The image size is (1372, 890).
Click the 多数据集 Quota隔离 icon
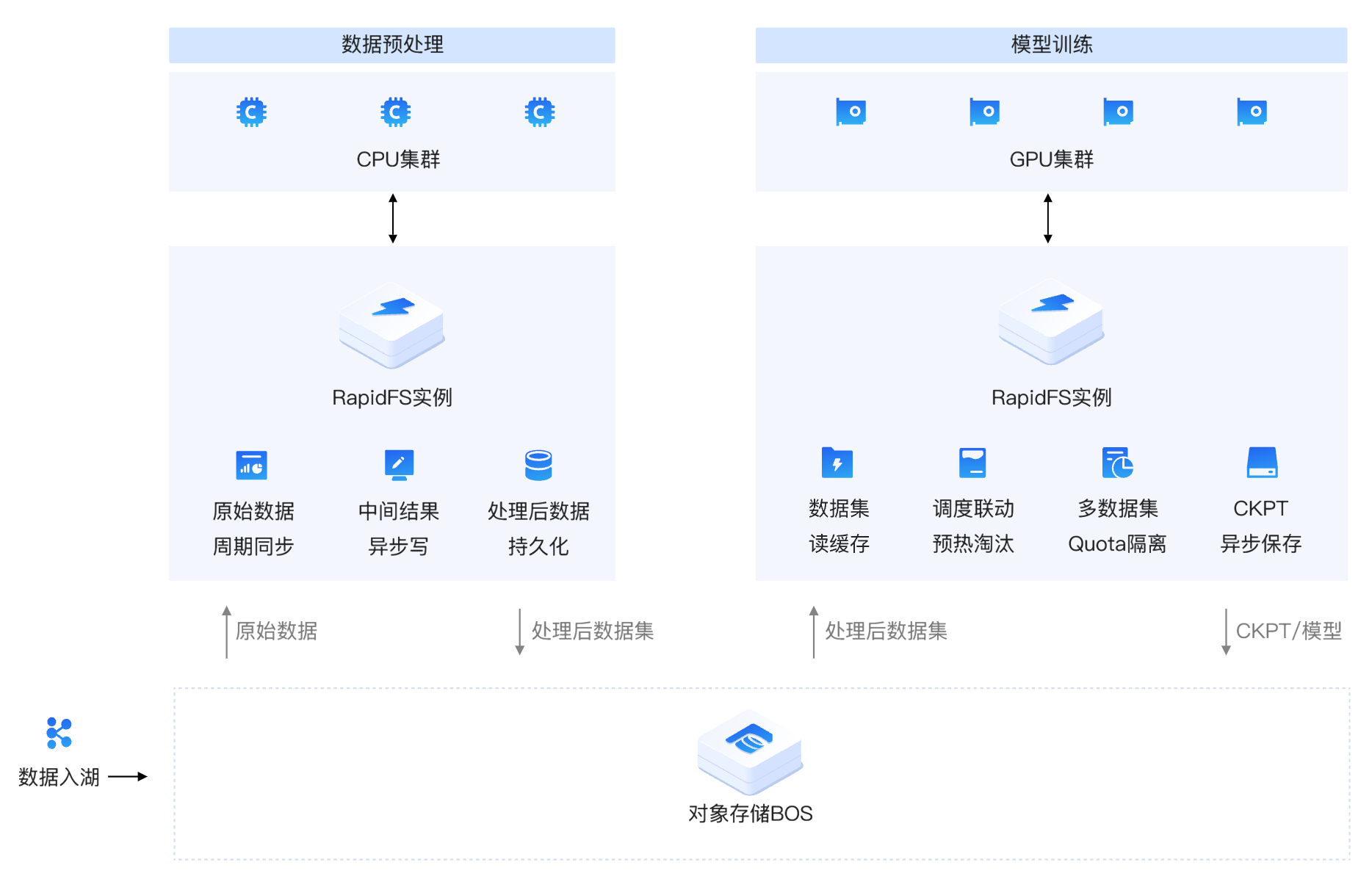[x=1118, y=463]
